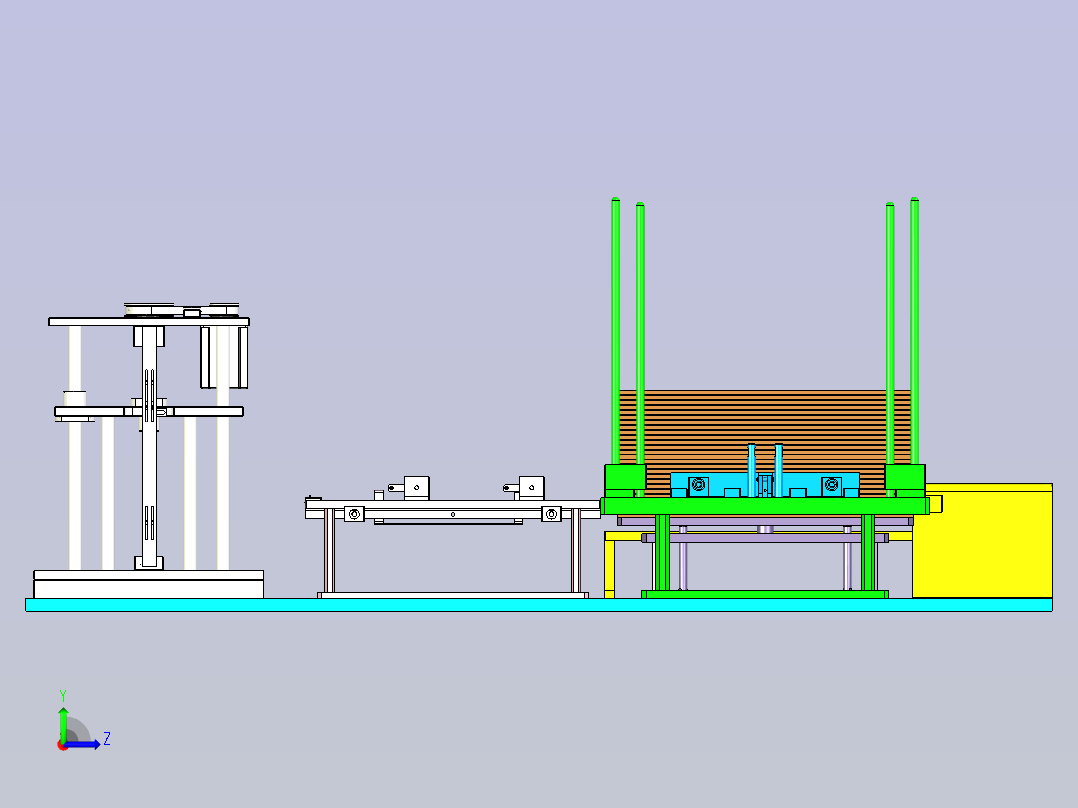
Task: Select the top plate of the left tower
Action: [x=148, y=322]
